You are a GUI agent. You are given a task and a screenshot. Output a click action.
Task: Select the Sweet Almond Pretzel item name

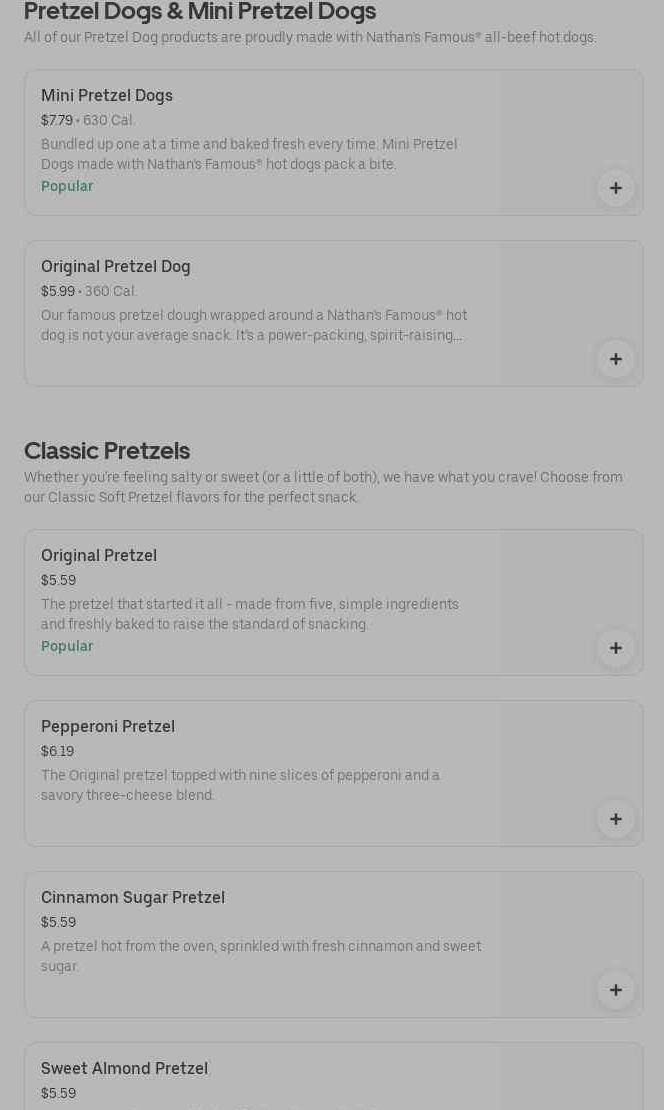coord(125,1069)
